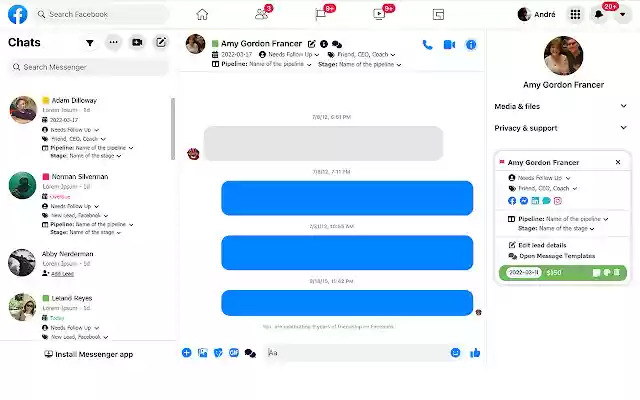
Task: Open the notifications bell icon
Action: tap(599, 15)
